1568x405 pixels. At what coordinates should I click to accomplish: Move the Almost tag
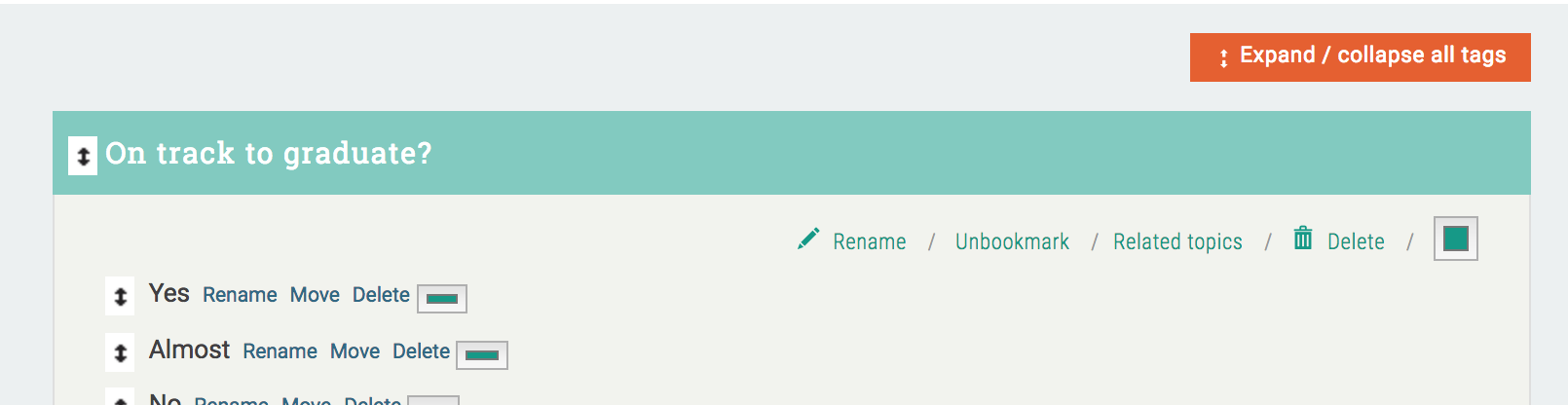pos(355,351)
